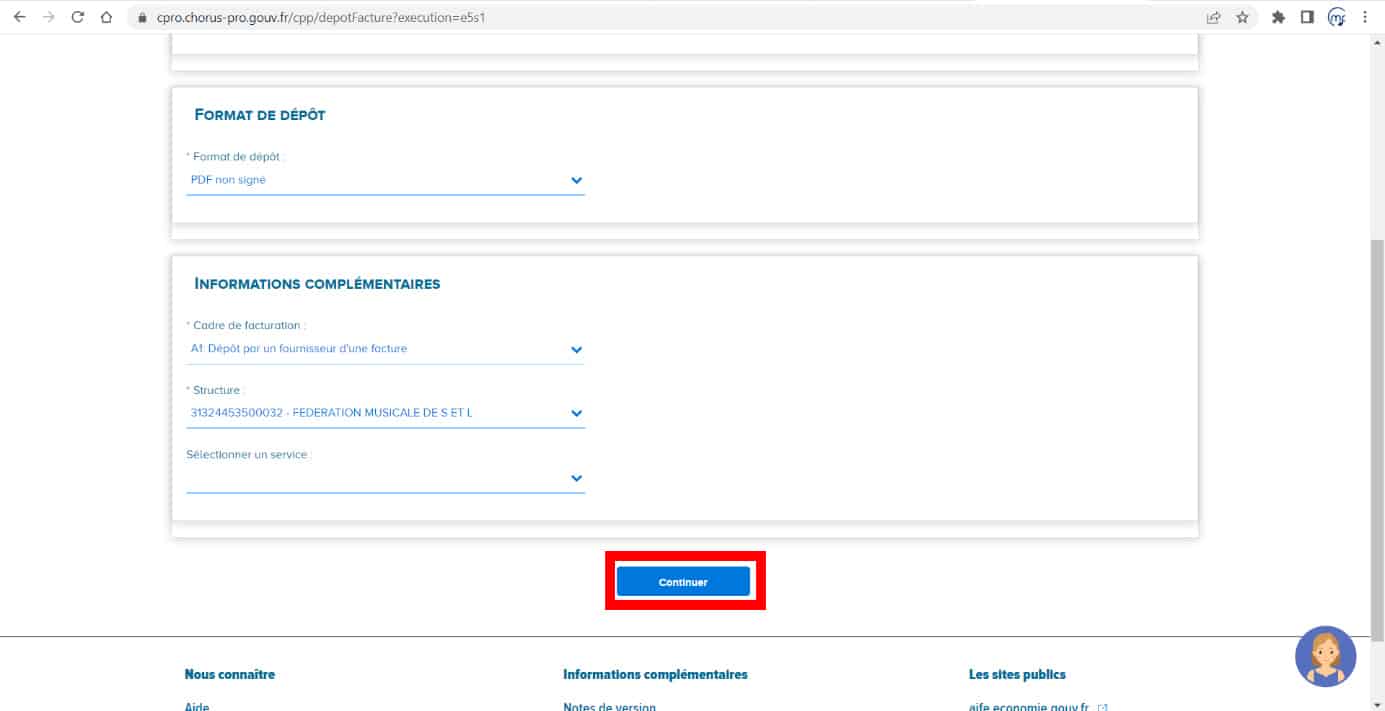This screenshot has width=1385, height=711.
Task: Open the Cadre de facturation dropdown
Action: click(385, 349)
